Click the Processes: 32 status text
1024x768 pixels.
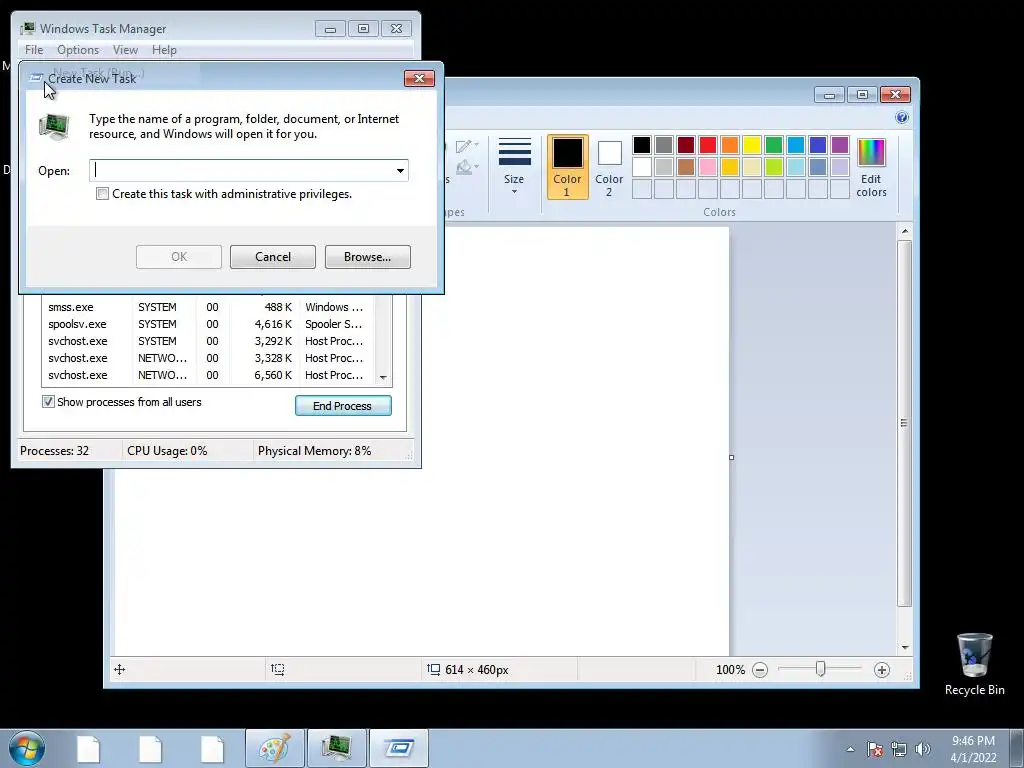(54, 451)
